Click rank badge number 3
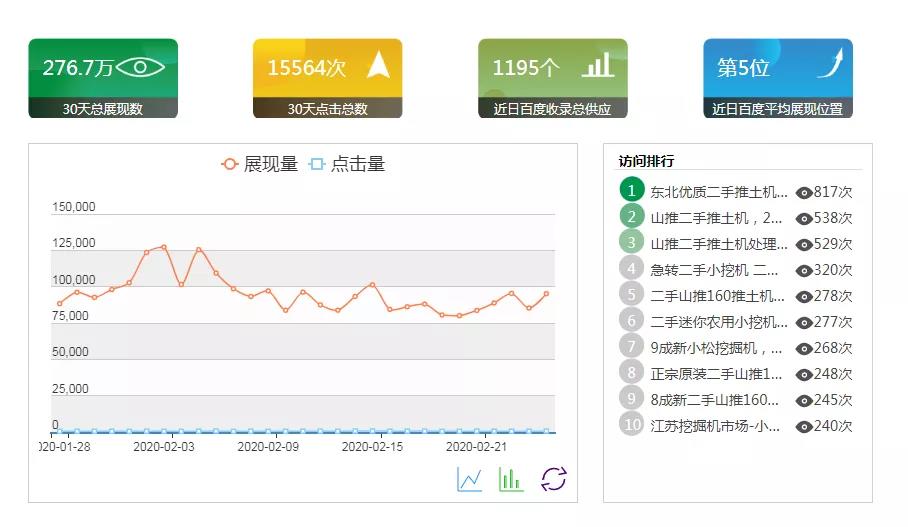 coord(632,242)
